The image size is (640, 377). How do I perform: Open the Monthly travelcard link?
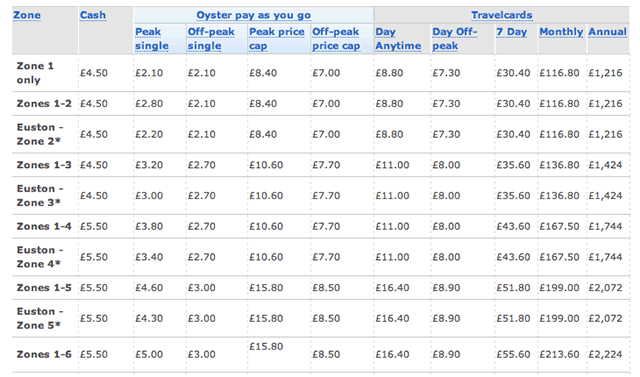(561, 32)
